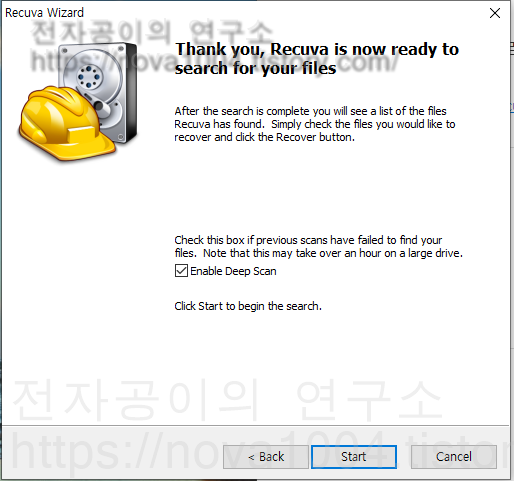Click the 'Recuva Wizard' title bar text
Image resolution: width=514 pixels, height=481 pixels.
click(44, 13)
